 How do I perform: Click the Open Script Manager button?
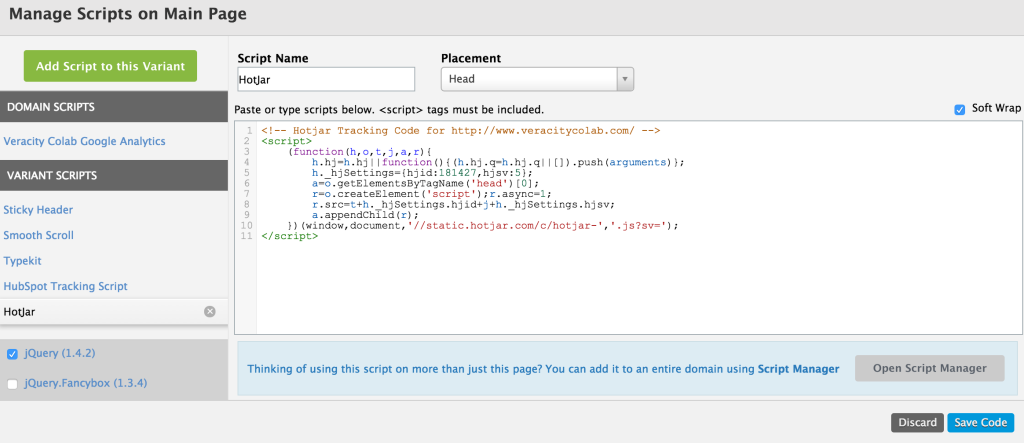pos(929,368)
